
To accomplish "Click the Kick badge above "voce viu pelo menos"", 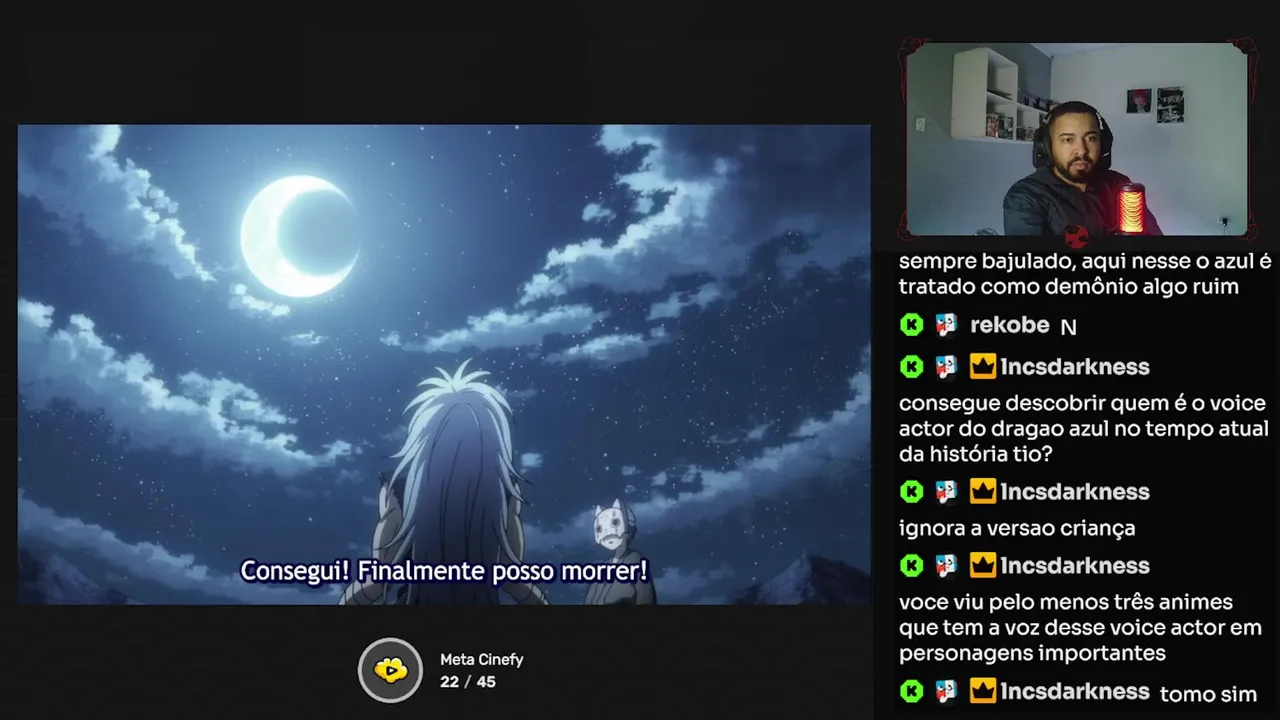I will tap(911, 566).
